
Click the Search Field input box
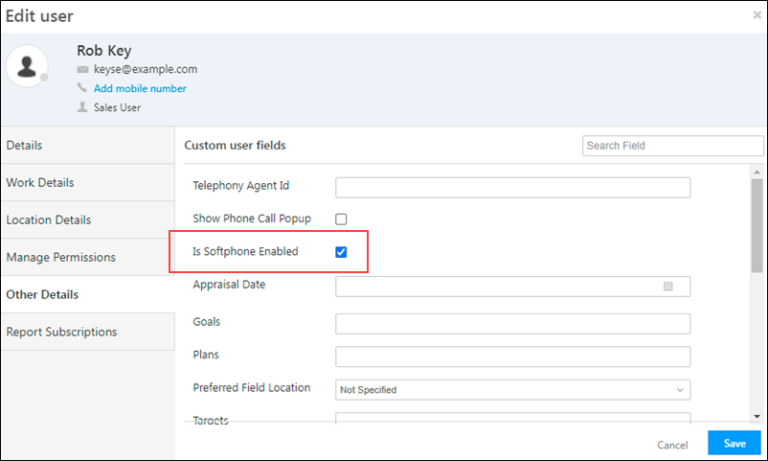672,146
